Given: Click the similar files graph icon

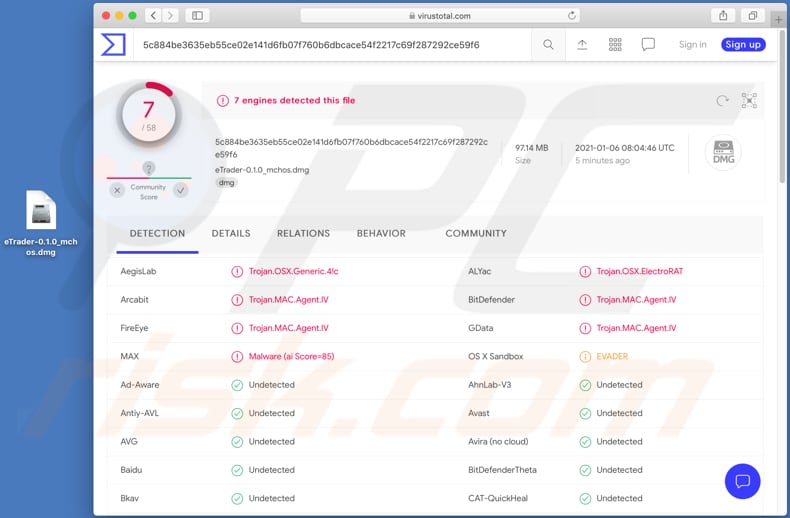Looking at the screenshot, I should 749,101.
